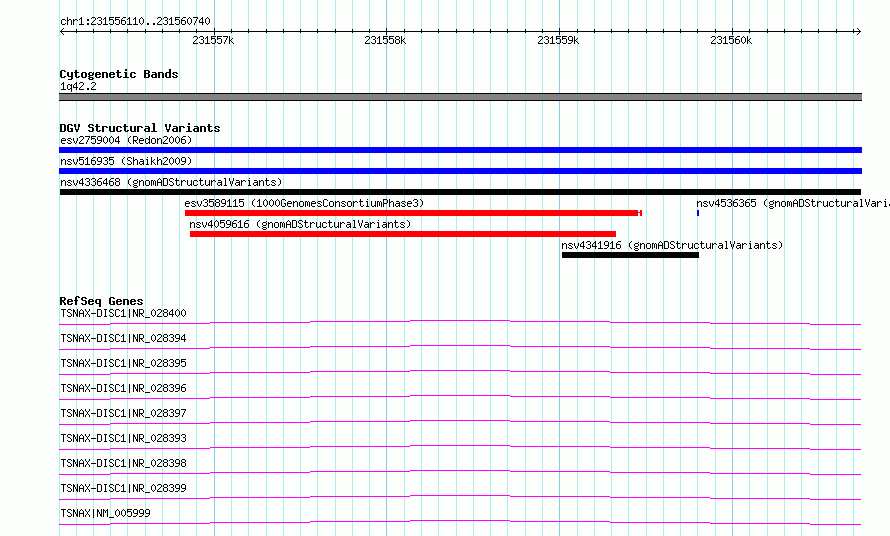Select transcript TSNAX-DISC1|NR_028398
Image resolution: width=890 pixels, height=536 pixels.
(123, 463)
